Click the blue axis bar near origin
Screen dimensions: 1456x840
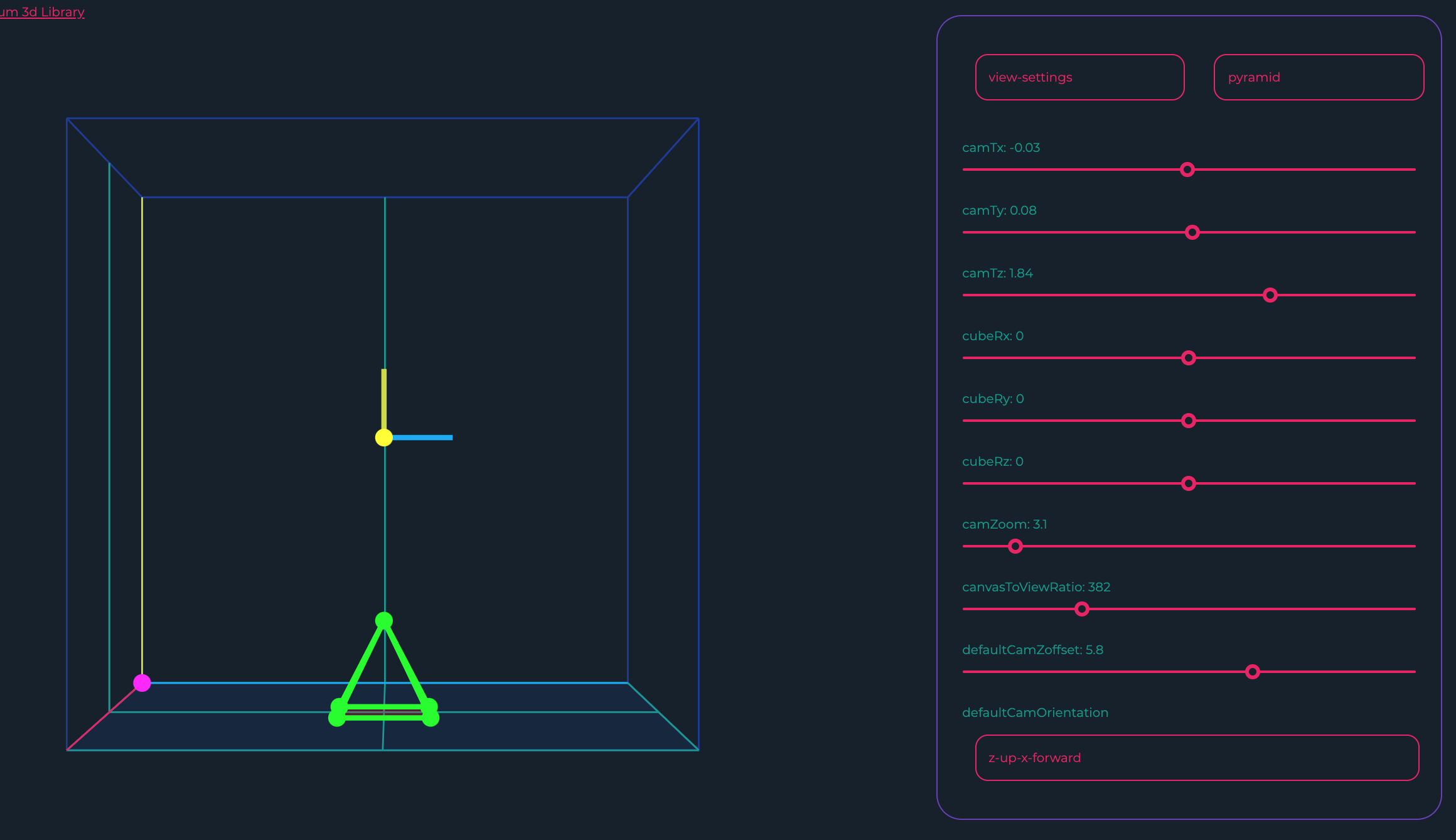(x=424, y=438)
